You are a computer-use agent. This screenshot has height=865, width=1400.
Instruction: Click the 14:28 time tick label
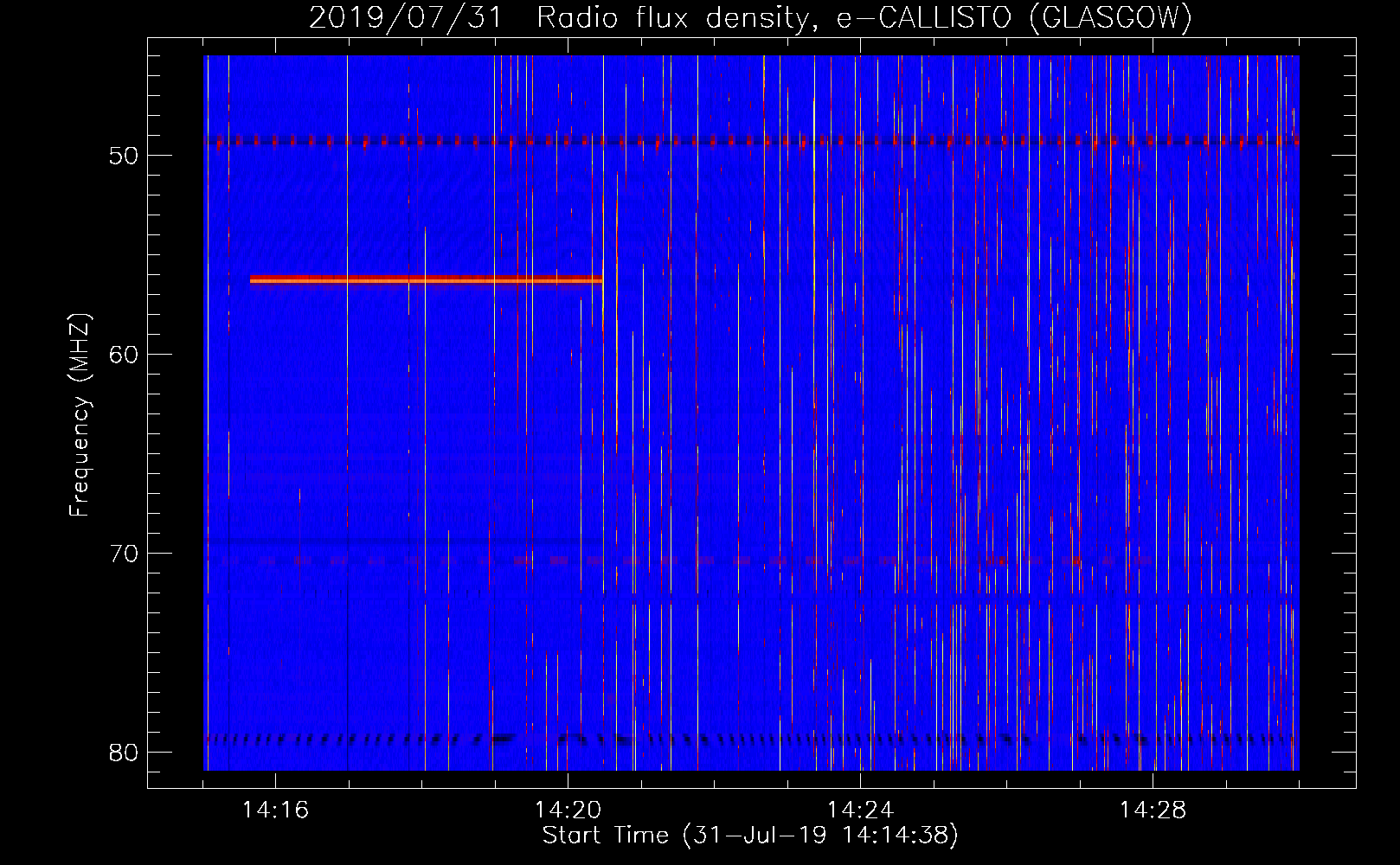point(1153,811)
